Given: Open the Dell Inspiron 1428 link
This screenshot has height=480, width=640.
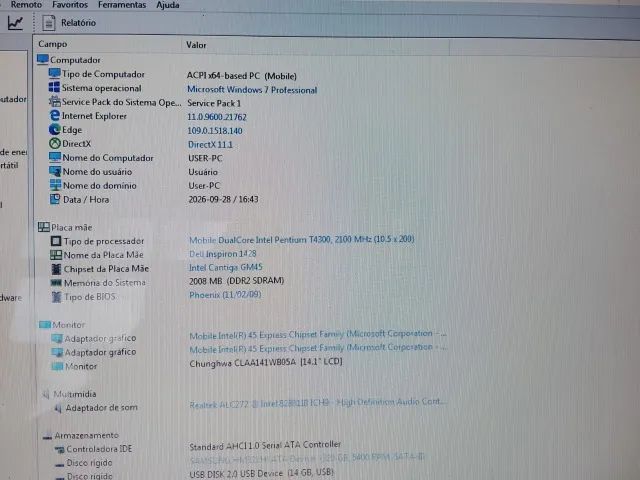Looking at the screenshot, I should pyautogui.click(x=223, y=253).
